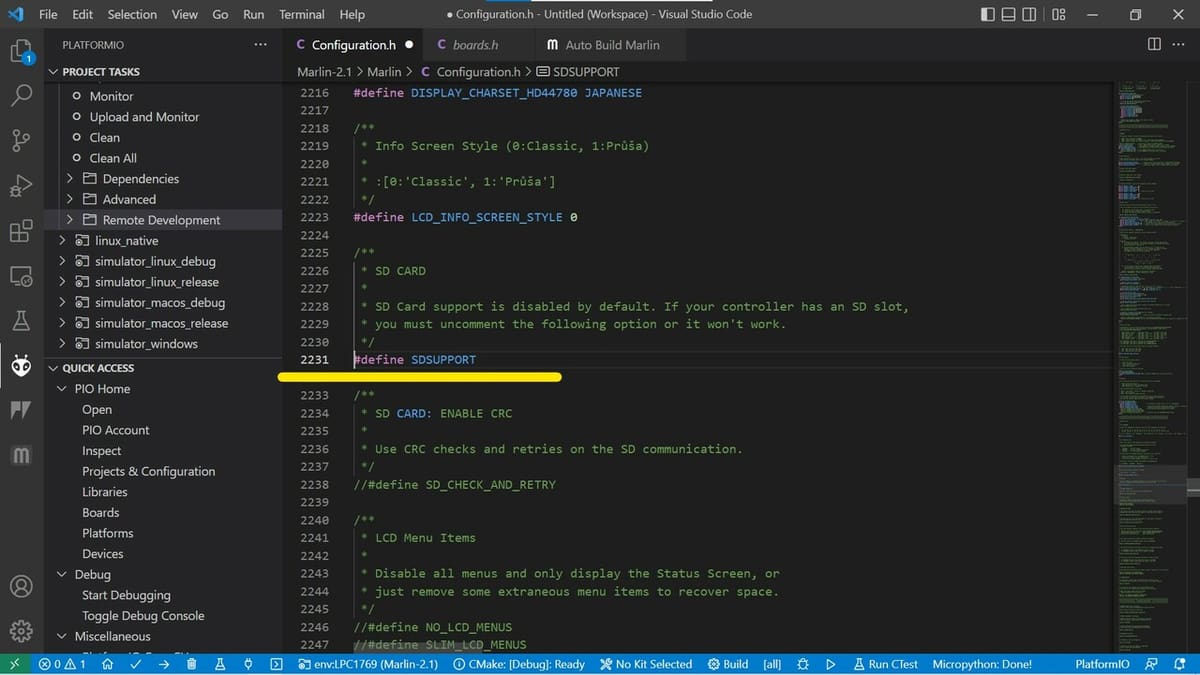Image resolution: width=1200 pixels, height=675 pixels.
Task: Click Projects & Configuration in Quick Access
Action: tap(148, 472)
